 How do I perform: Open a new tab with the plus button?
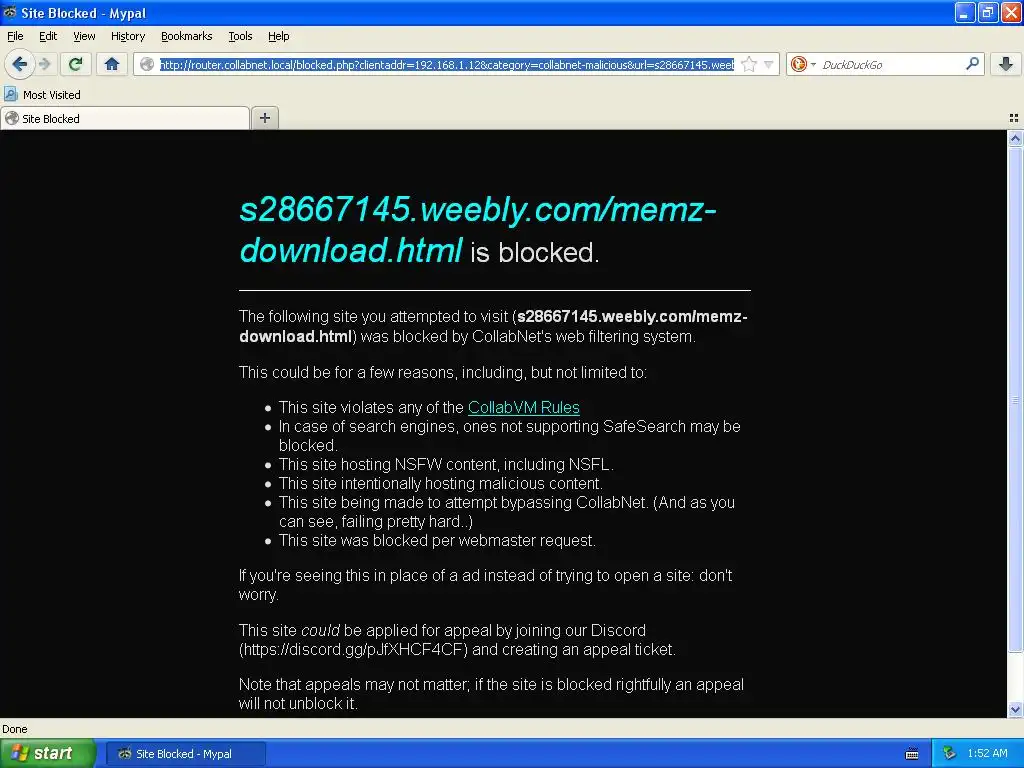click(x=264, y=118)
